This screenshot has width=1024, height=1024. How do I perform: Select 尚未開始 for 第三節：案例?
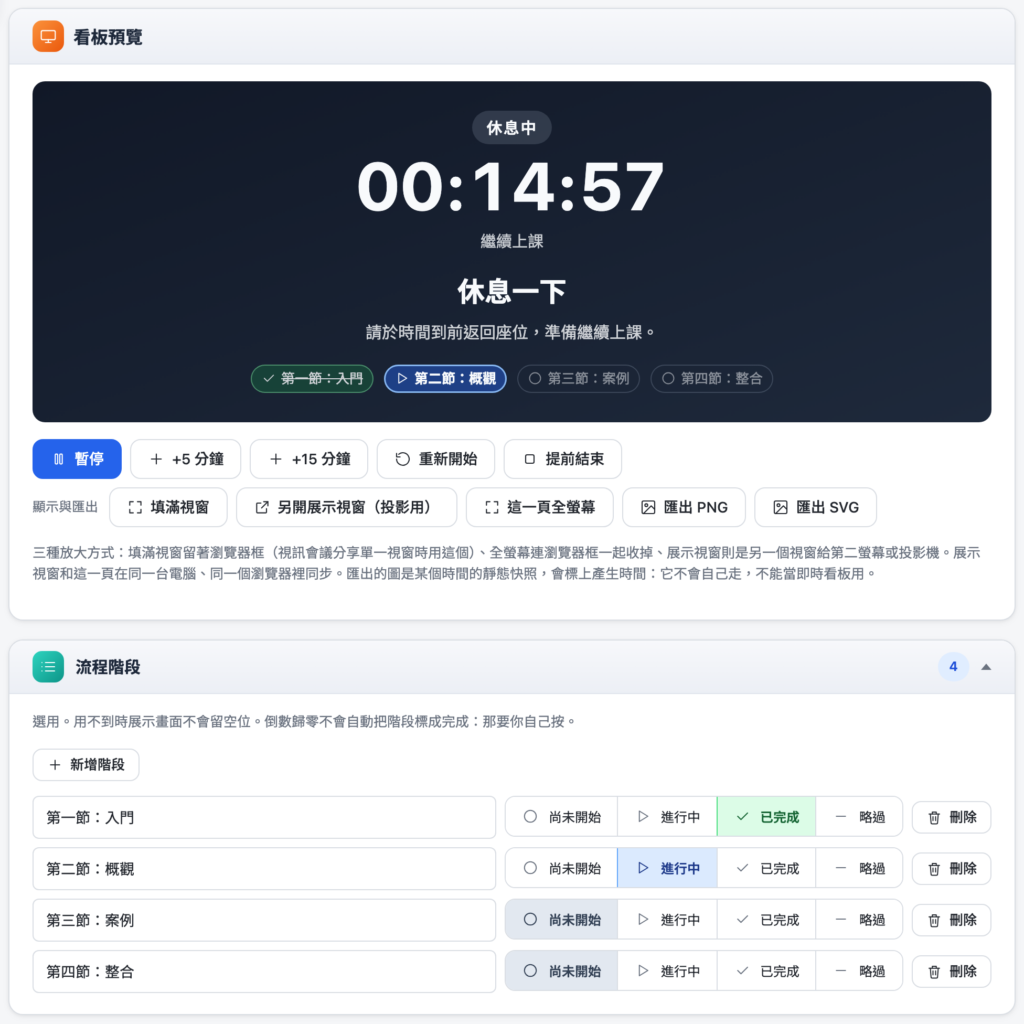tap(562, 920)
